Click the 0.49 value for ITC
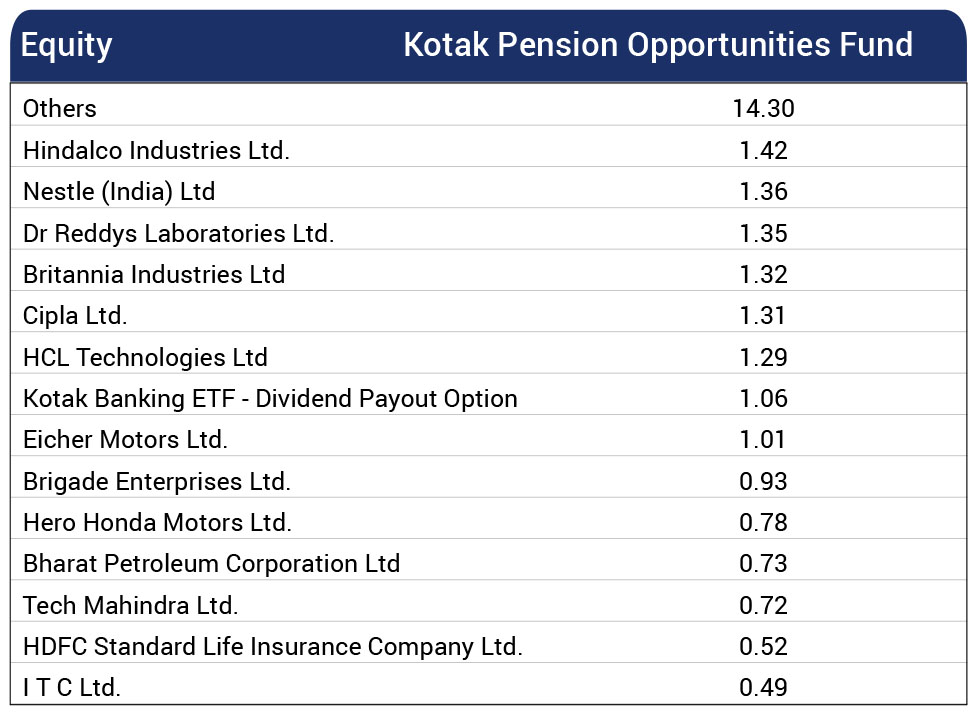The height and width of the screenshot is (713, 974). [x=763, y=688]
